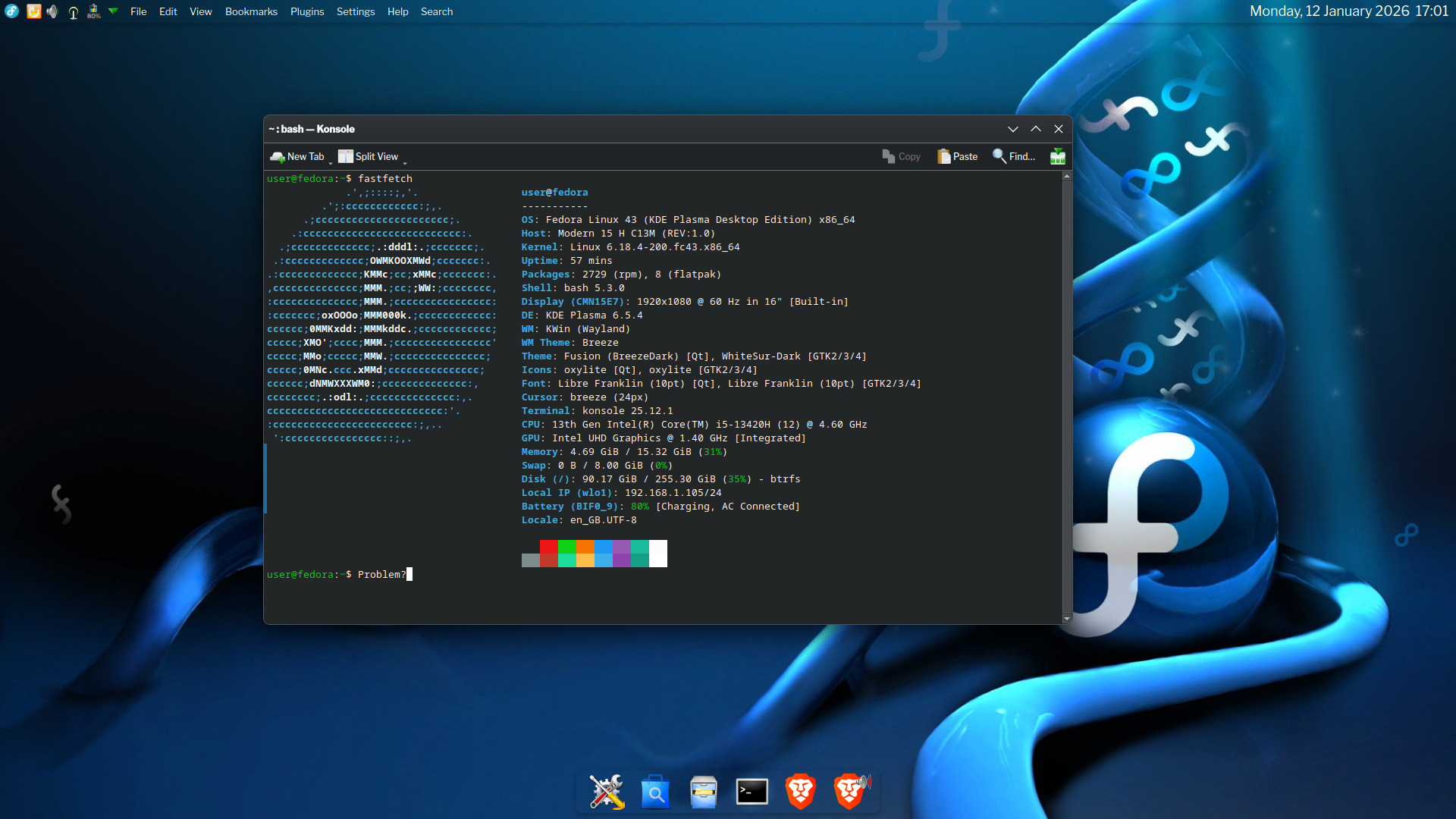1456x819 pixels.
Task: Open the file manager dock icon
Action: click(x=704, y=792)
